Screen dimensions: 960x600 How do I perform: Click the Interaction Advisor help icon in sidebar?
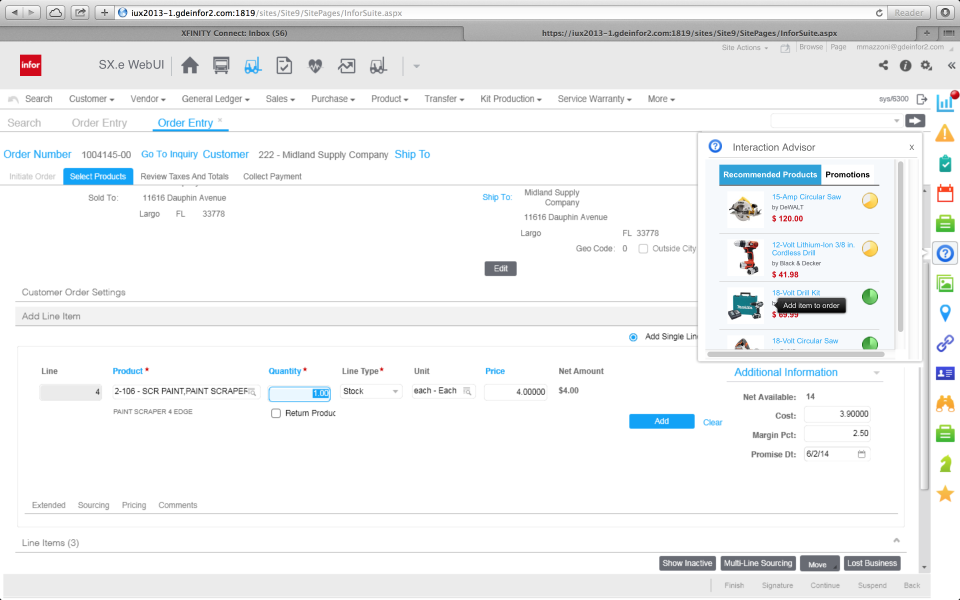click(945, 253)
